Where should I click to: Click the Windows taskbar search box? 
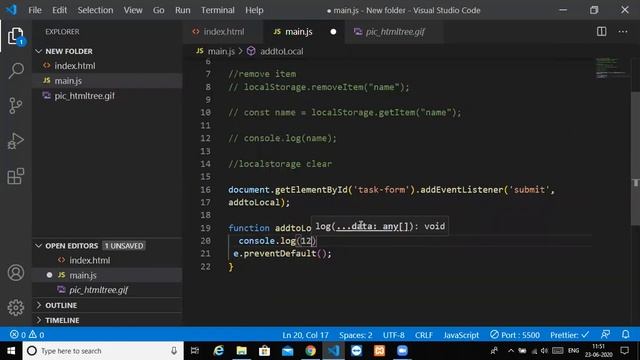pos(103,351)
